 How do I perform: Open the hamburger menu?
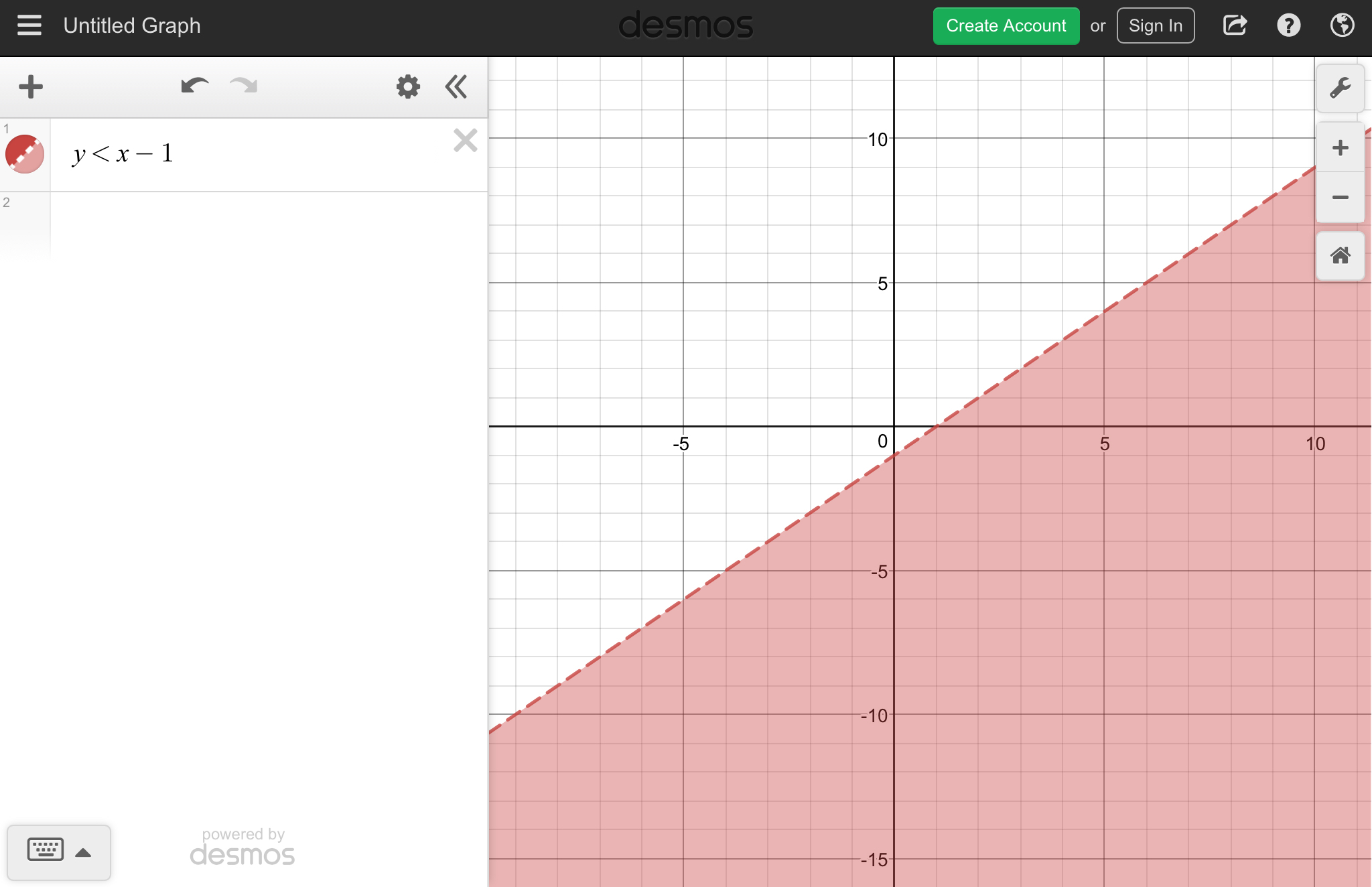click(29, 25)
